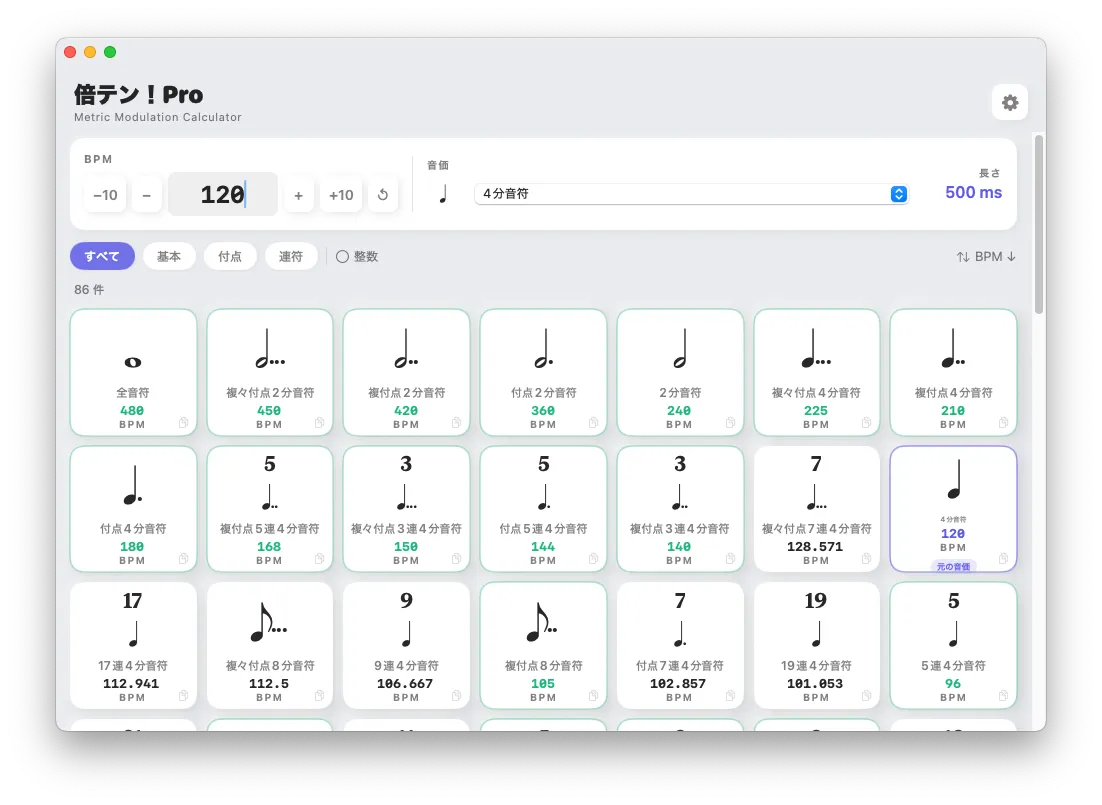Copy the 付点4分音符 180 BPM value

pyautogui.click(x=183, y=558)
